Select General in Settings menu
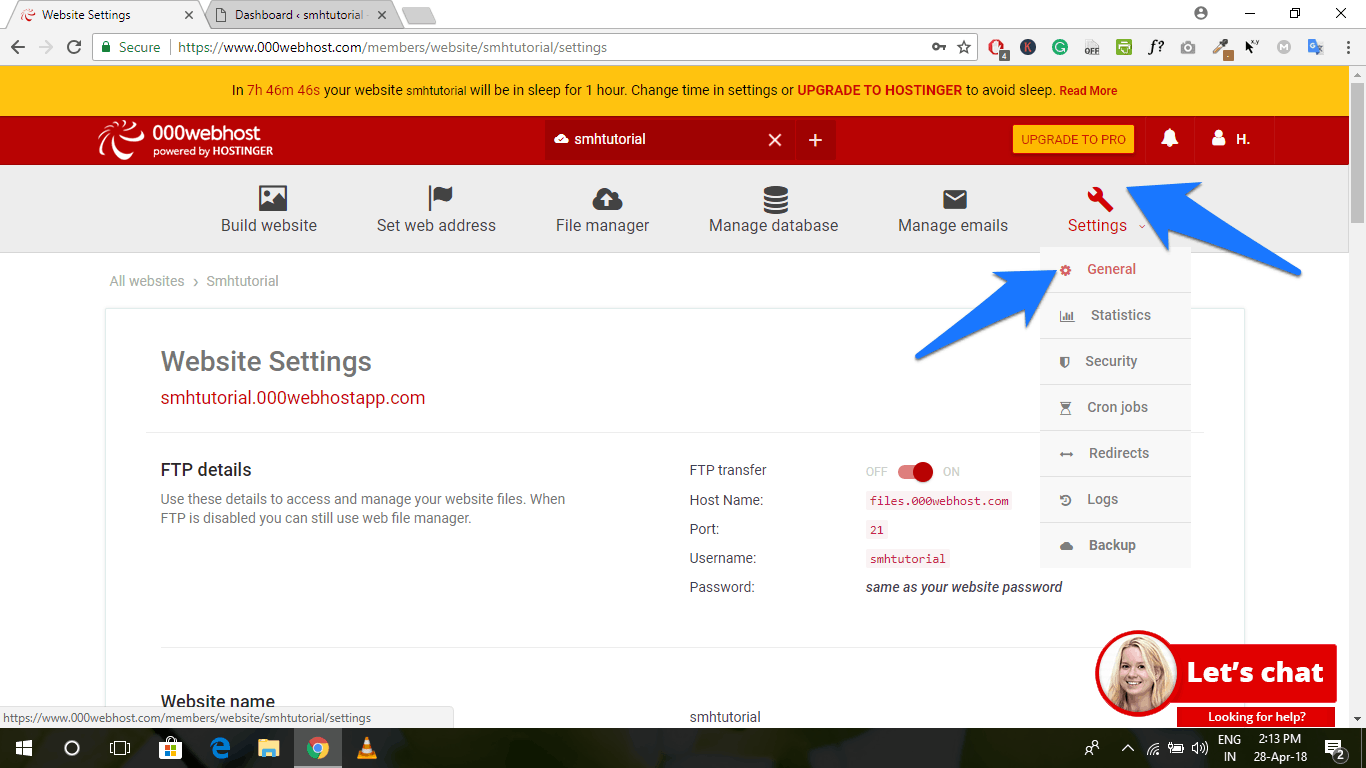This screenshot has height=768, width=1366. 1115,269
